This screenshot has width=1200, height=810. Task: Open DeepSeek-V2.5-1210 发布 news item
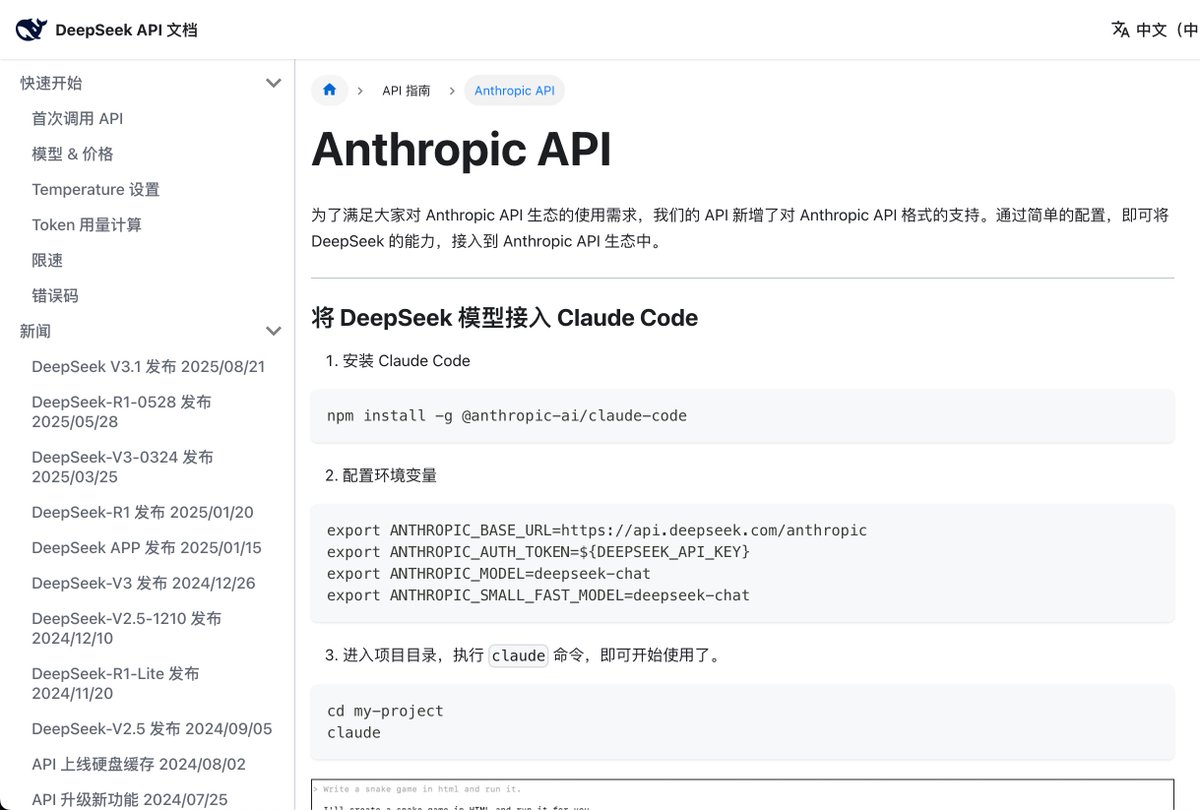[x=126, y=629]
